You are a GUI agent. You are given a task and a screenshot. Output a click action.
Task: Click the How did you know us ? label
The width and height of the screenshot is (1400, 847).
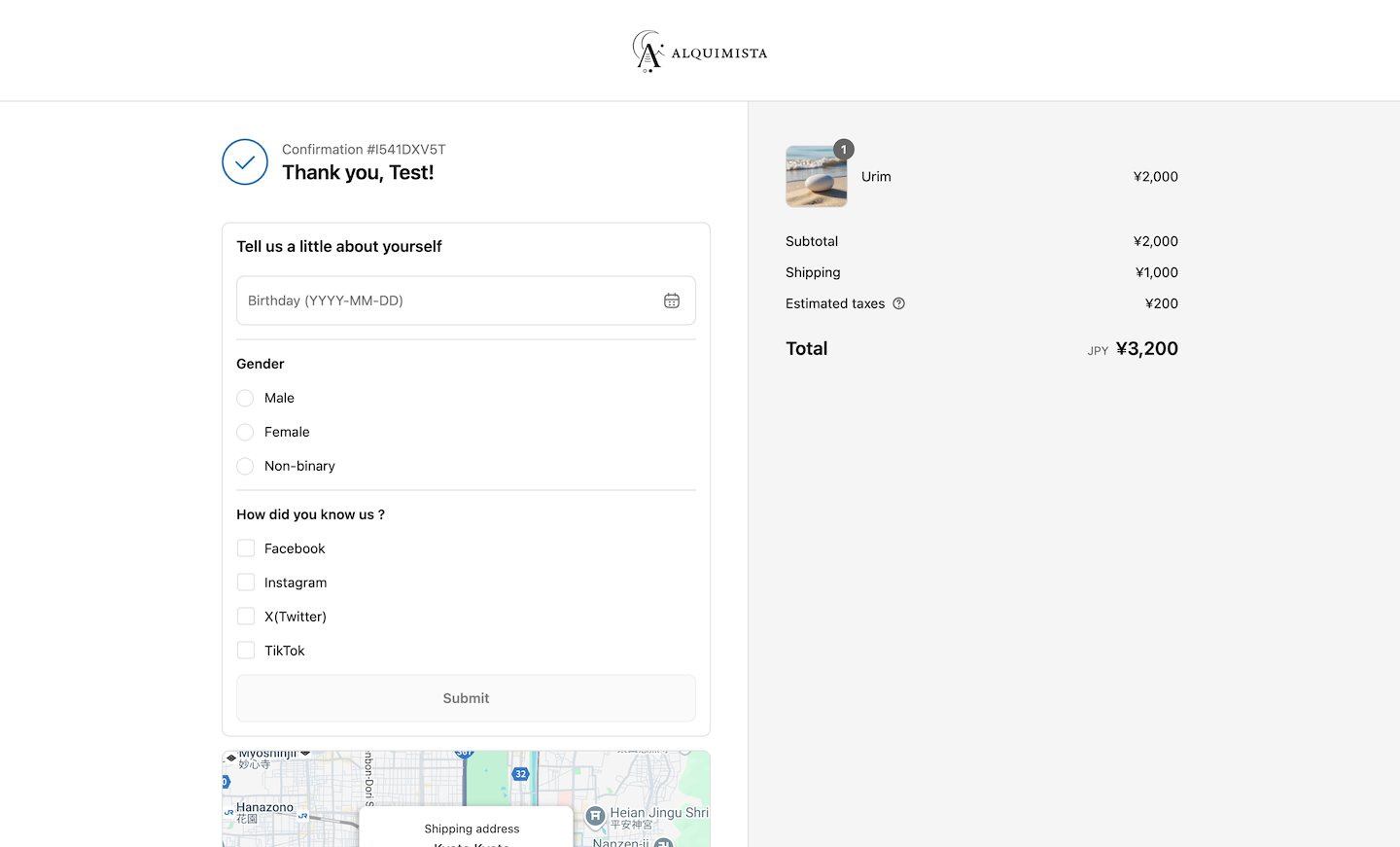pyautogui.click(x=310, y=514)
